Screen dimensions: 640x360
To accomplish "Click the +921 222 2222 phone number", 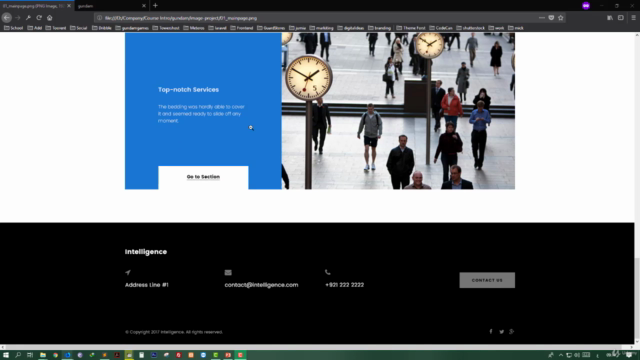I will click(x=344, y=285).
